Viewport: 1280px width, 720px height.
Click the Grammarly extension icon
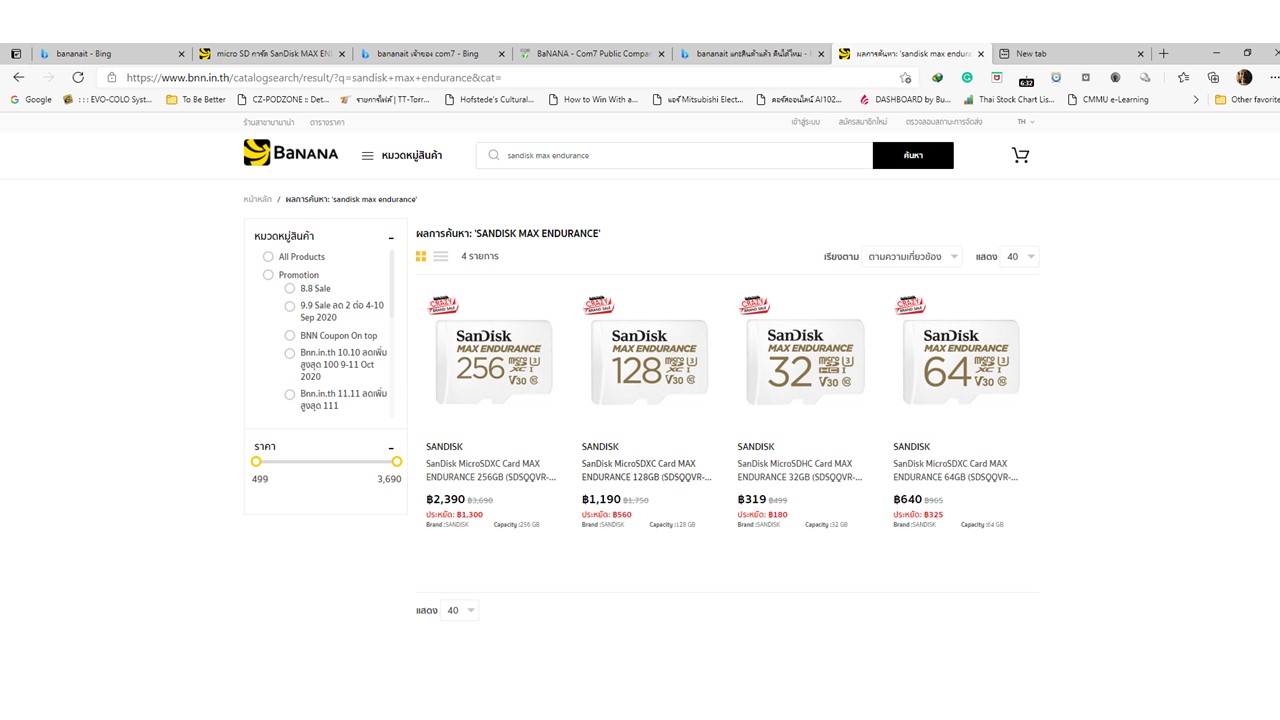tap(967, 77)
